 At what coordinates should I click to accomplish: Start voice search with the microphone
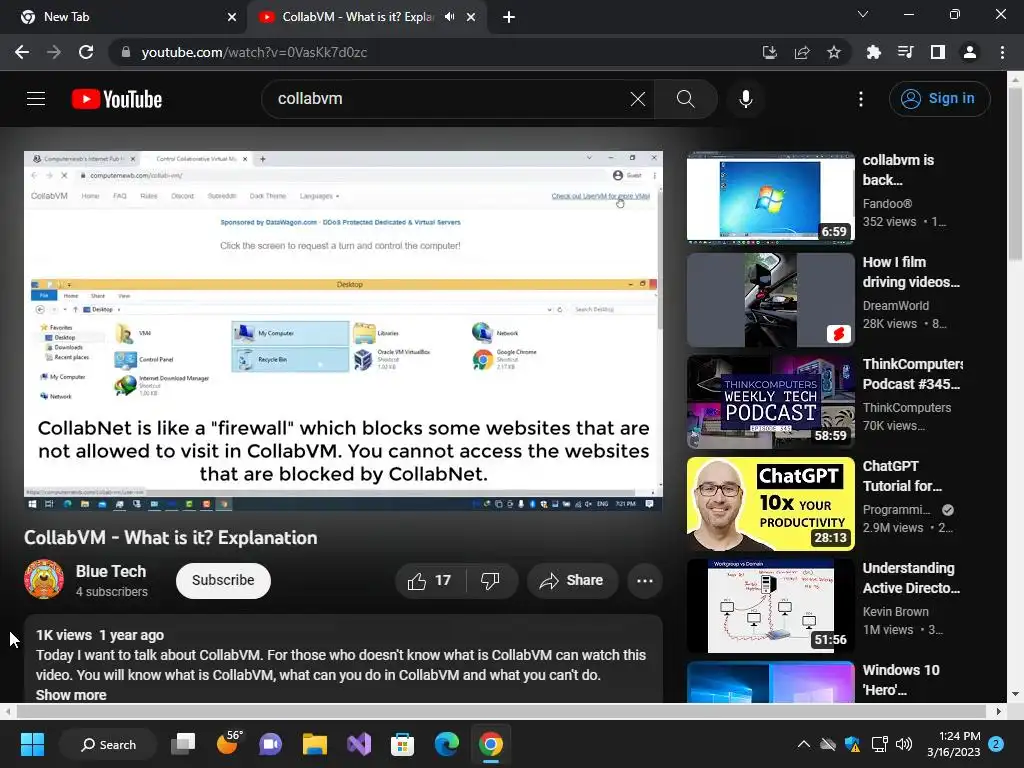[746, 99]
